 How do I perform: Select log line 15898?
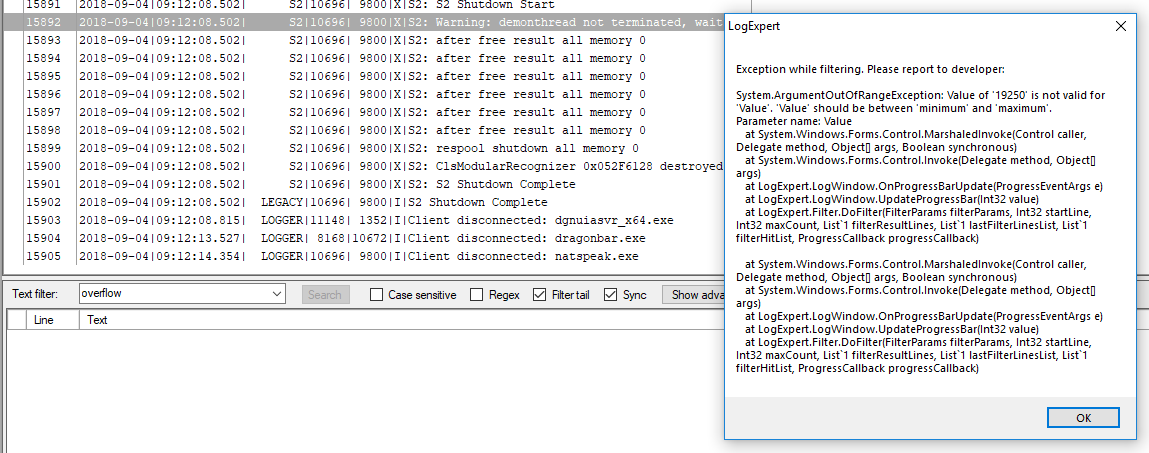(x=364, y=130)
